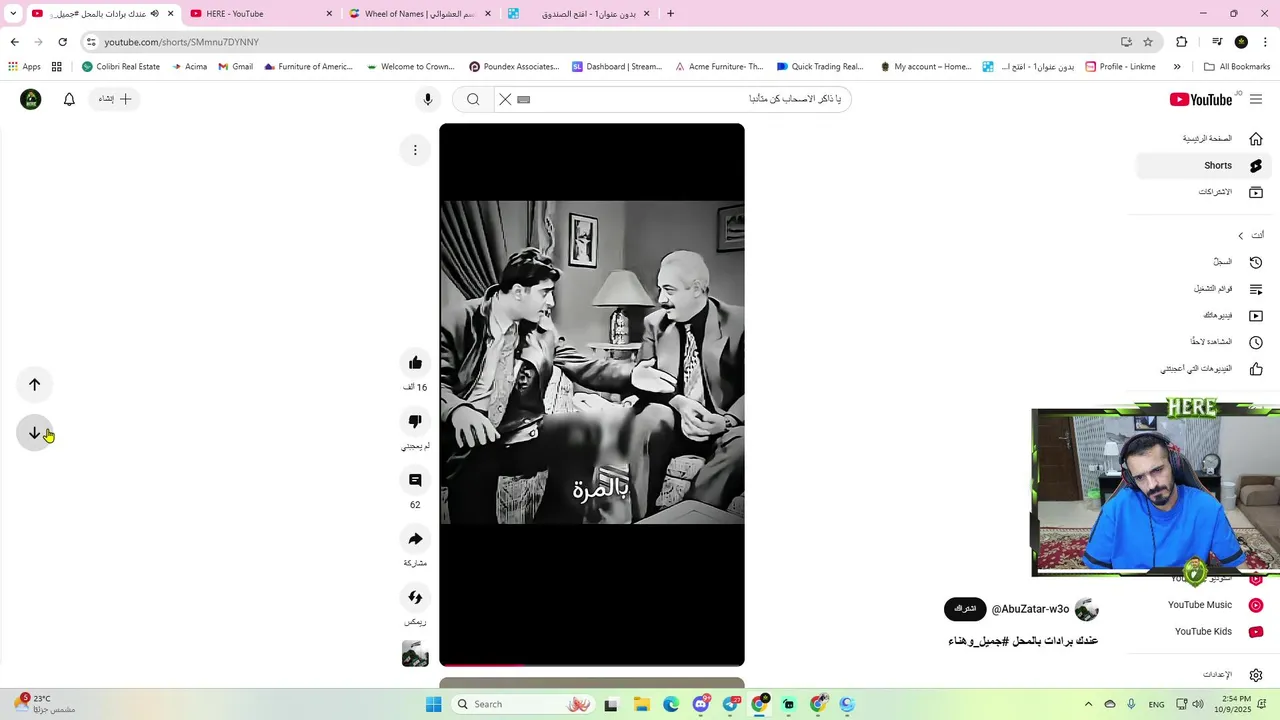The width and height of the screenshot is (1280, 720).
Task: Open the short's three-dot options menu
Action: 415,150
